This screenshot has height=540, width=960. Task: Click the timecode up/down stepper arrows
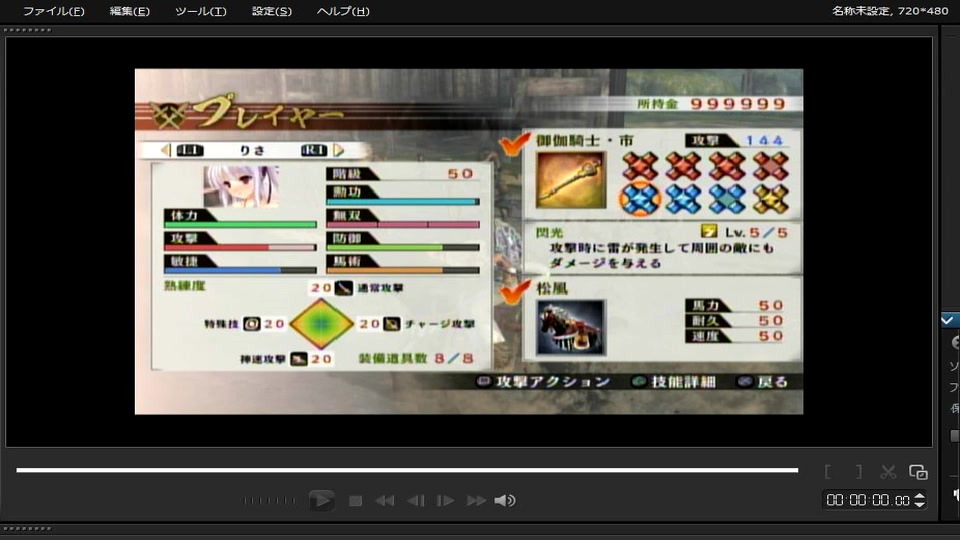click(x=919, y=500)
